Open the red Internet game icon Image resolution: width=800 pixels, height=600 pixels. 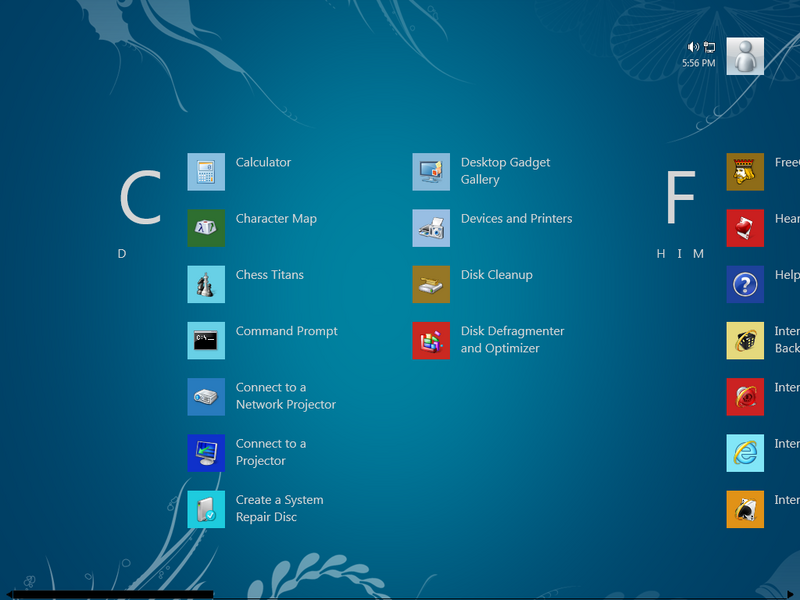tap(745, 397)
